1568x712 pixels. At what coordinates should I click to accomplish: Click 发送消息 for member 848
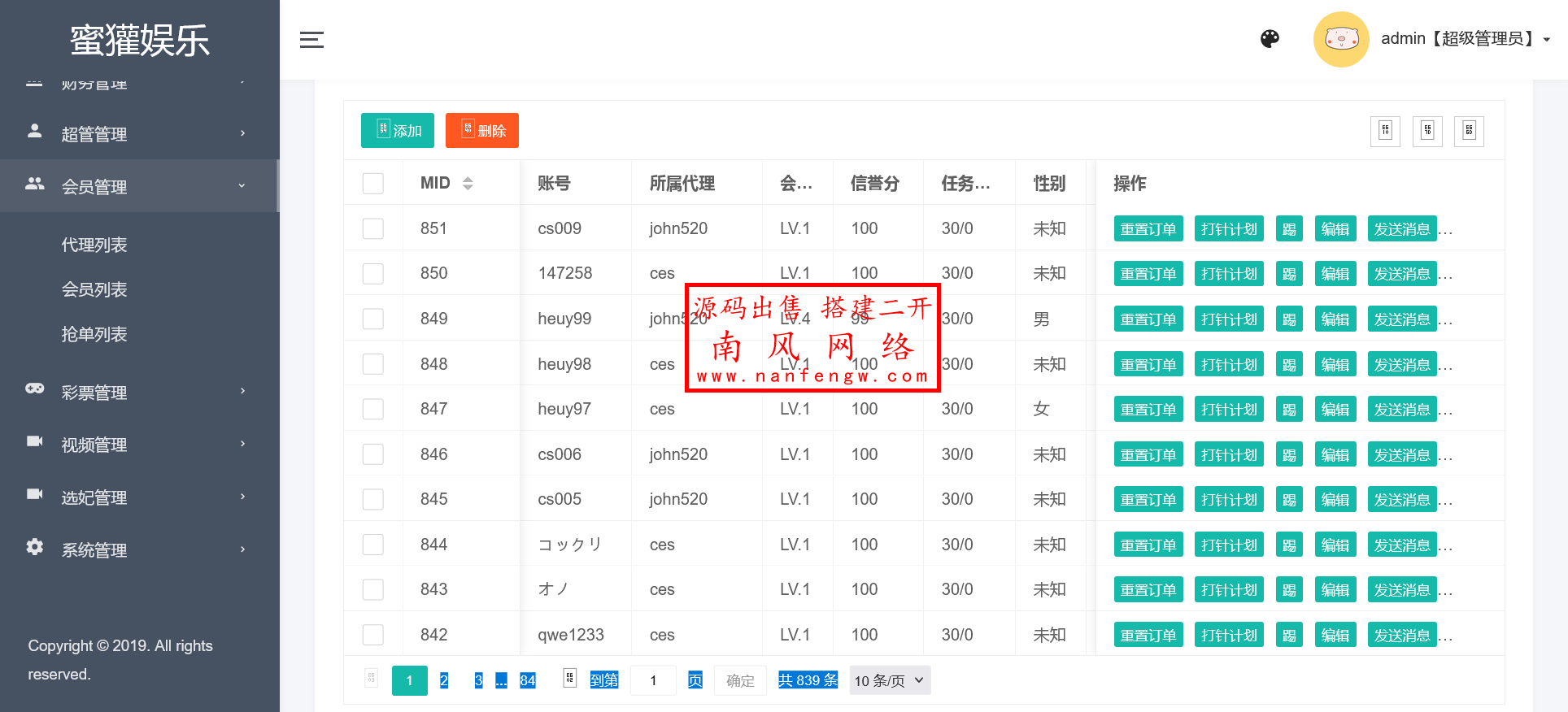coord(1402,365)
